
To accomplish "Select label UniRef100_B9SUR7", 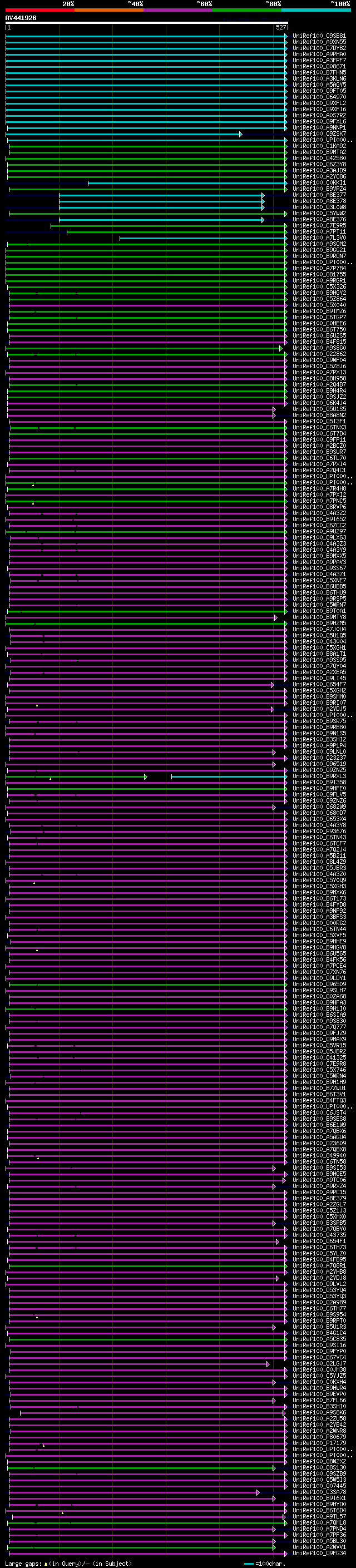I will click(319, 452).
